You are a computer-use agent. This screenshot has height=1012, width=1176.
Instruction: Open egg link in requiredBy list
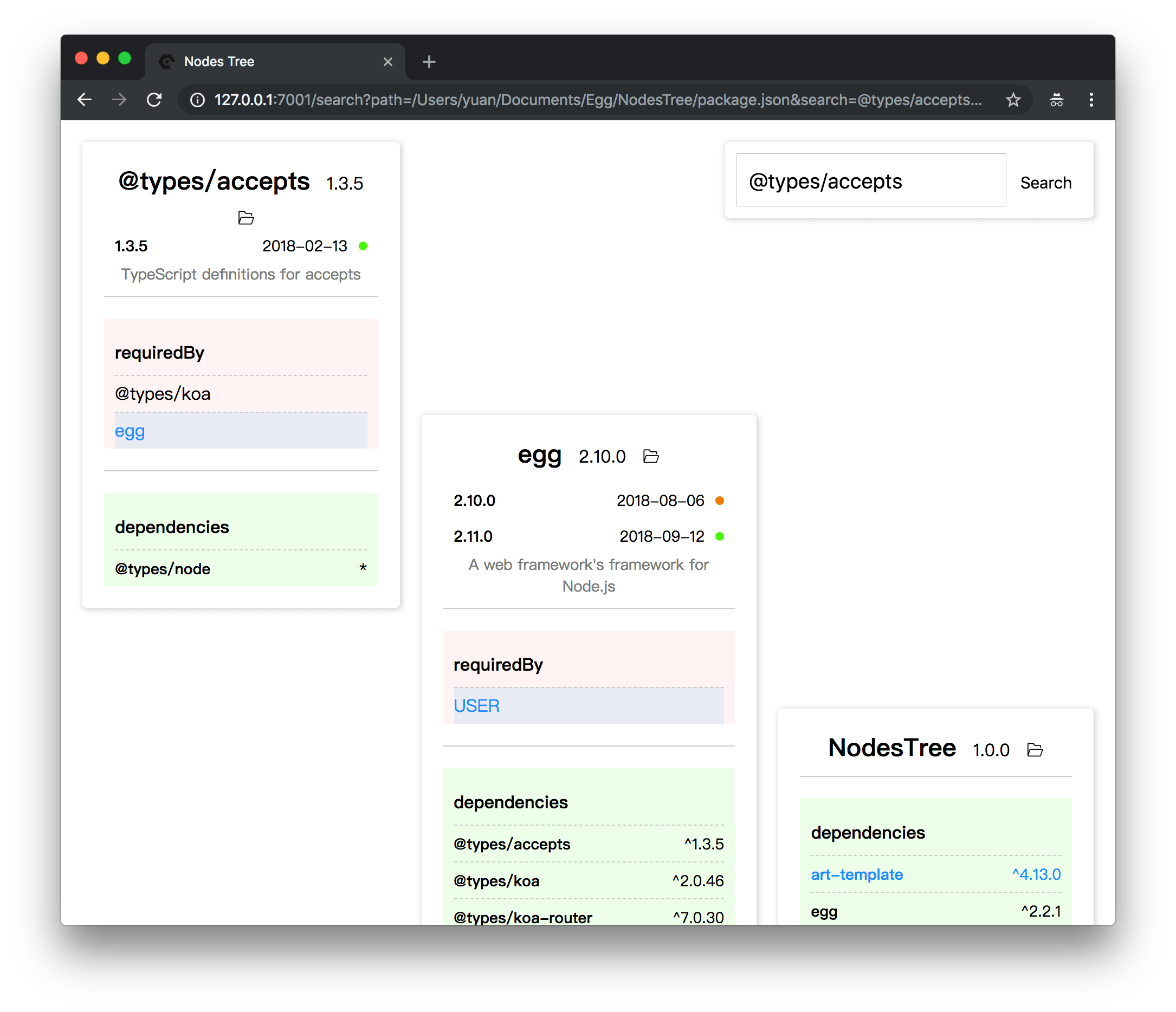[x=130, y=431]
